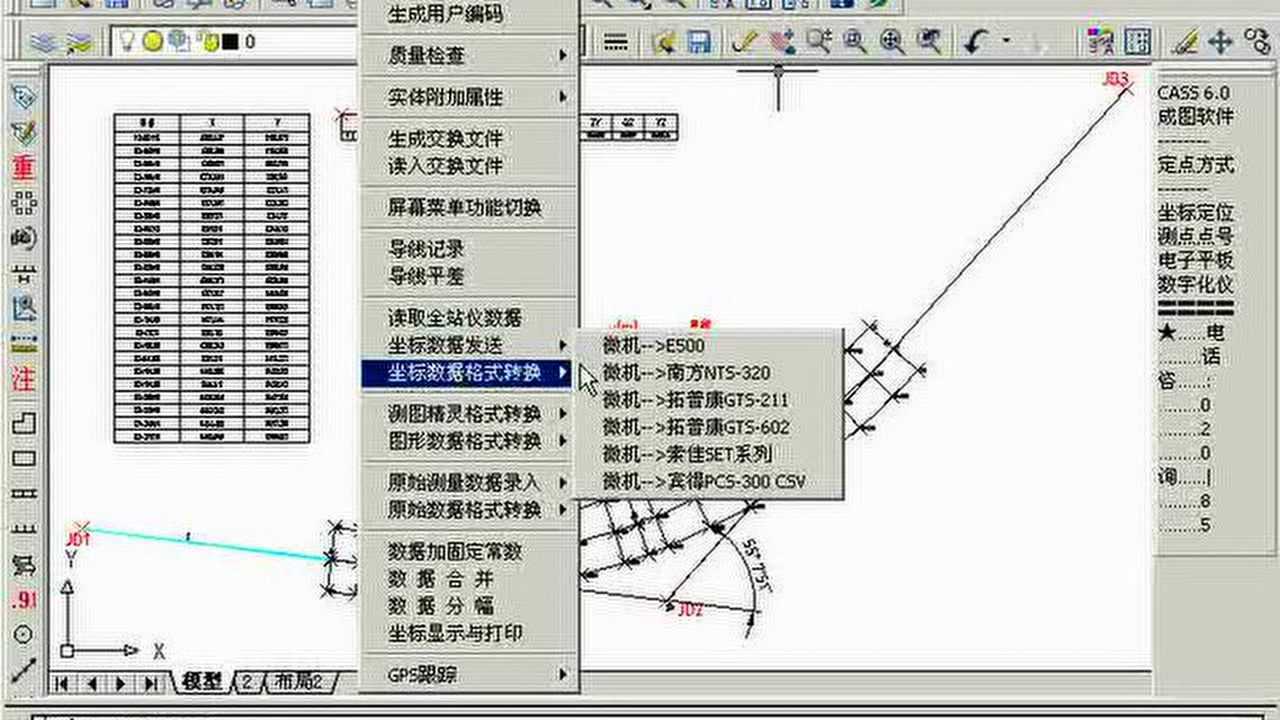Choose 读取全站仪数据 menu entry
Viewport: 1280px width, 720px height.
point(469,318)
